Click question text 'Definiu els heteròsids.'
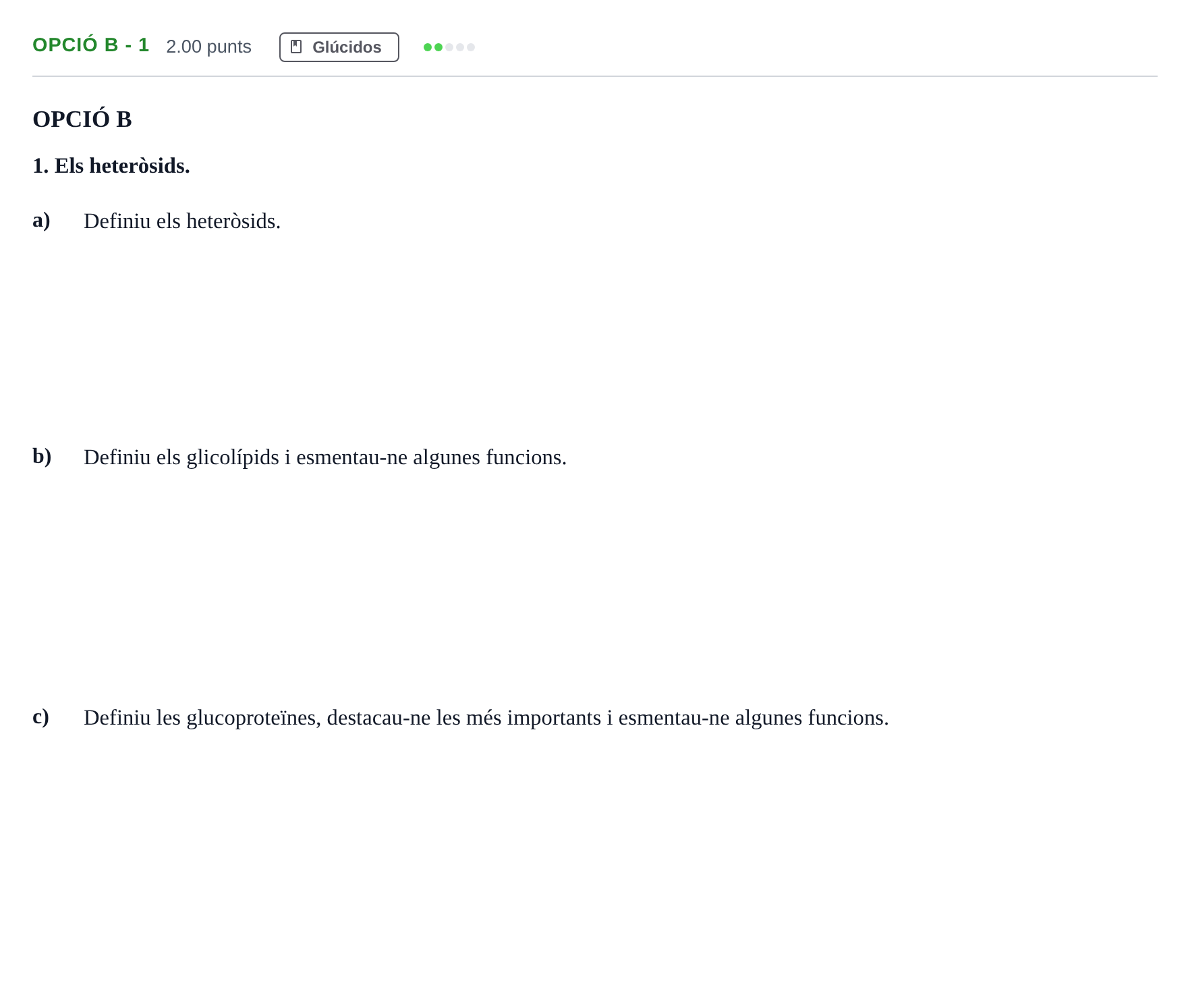 pos(182,221)
